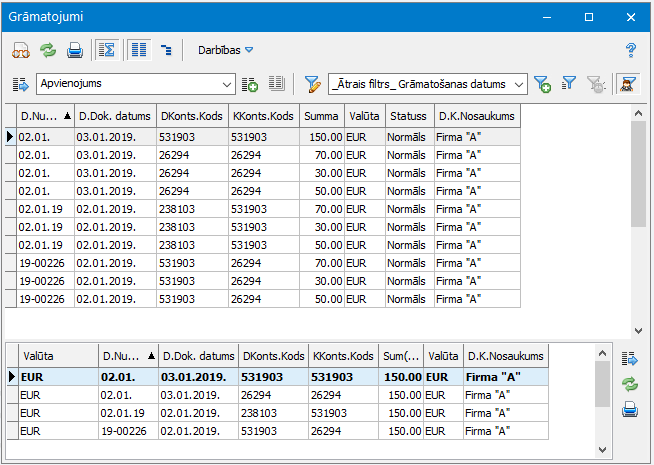Click the KKonts.Kods header in the upper grid
This screenshot has height=465, width=654.
tap(264, 116)
